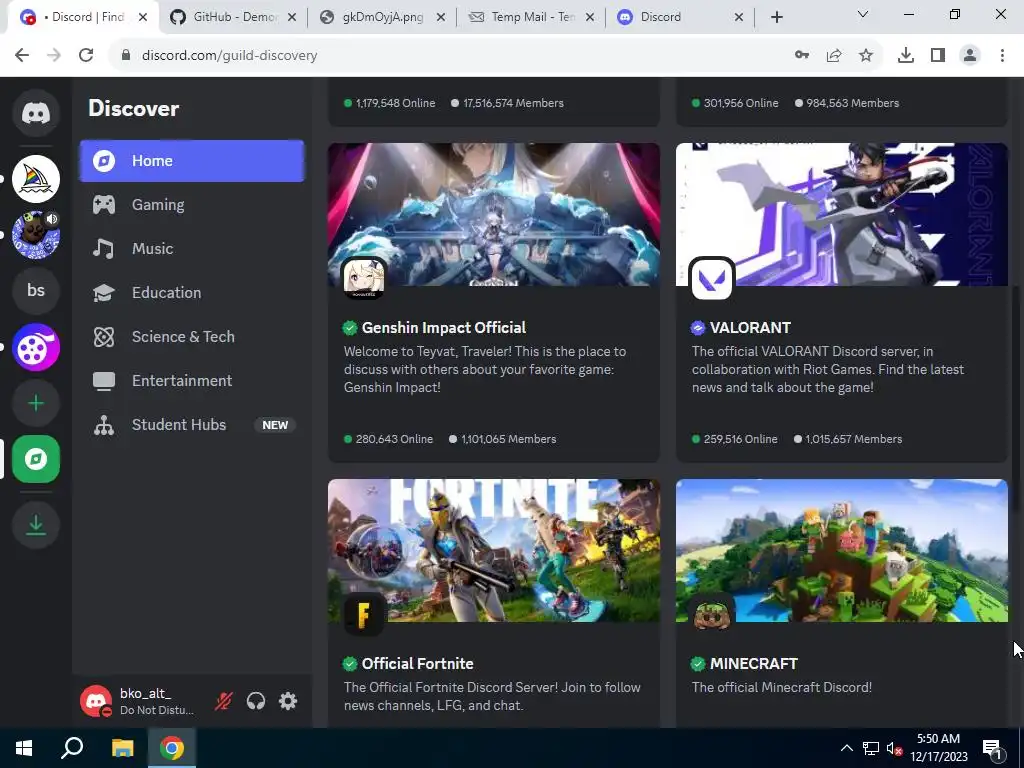Click the MINECRAFT verified badge

click(x=697, y=664)
